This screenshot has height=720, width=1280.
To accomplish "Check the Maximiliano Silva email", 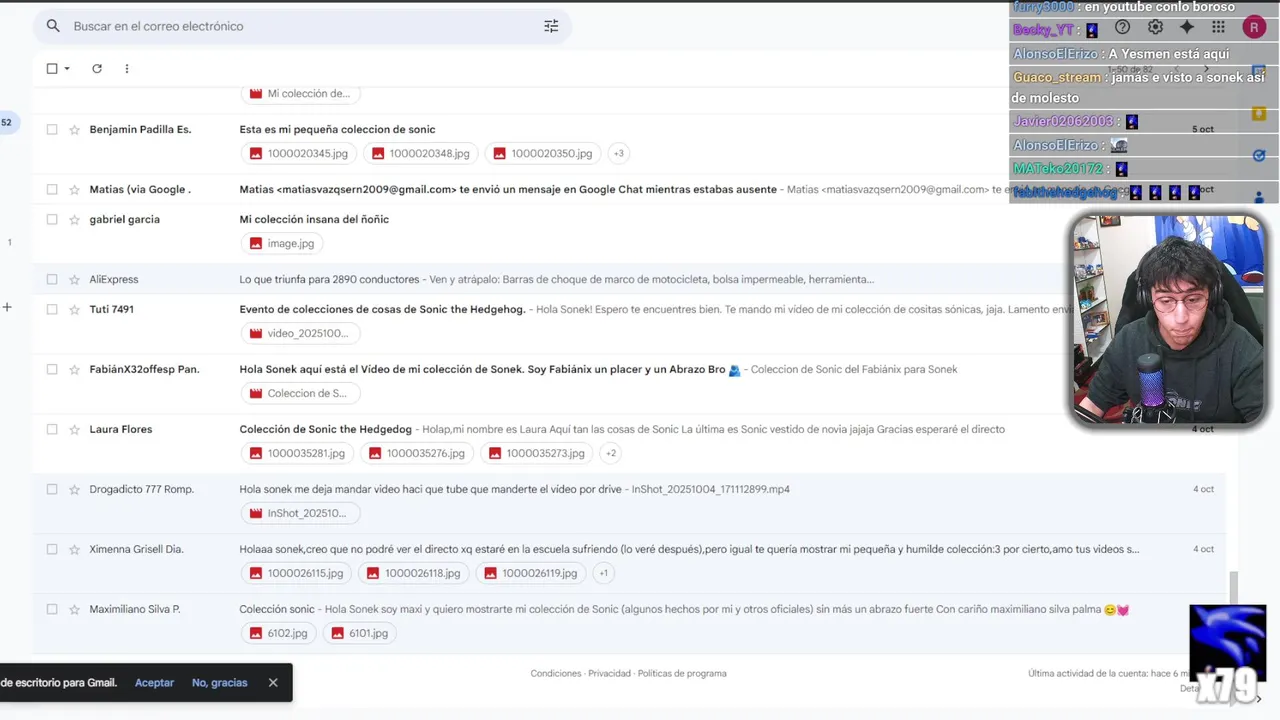I will (52, 609).
